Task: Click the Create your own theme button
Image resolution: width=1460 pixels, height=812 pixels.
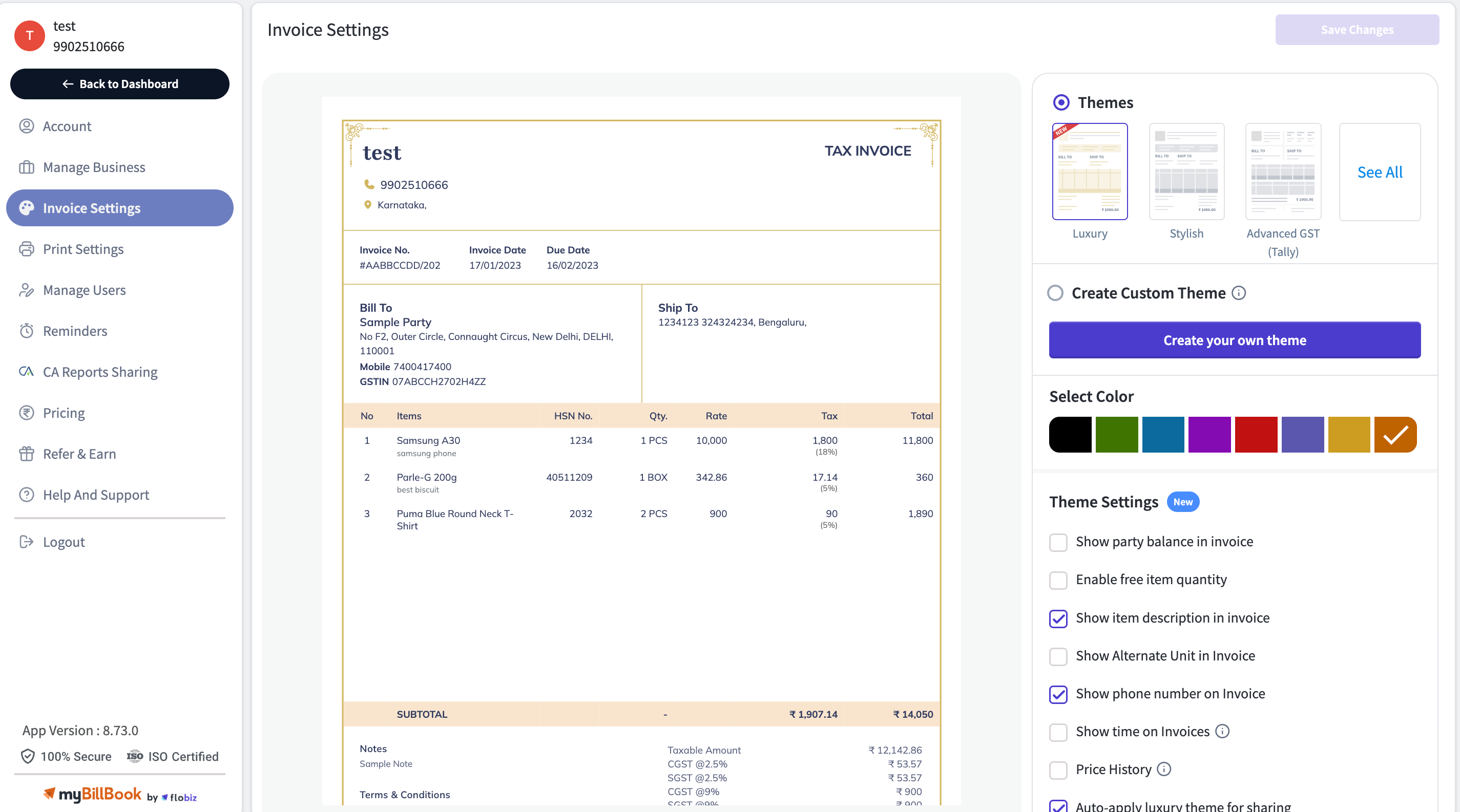Action: pyautogui.click(x=1235, y=340)
